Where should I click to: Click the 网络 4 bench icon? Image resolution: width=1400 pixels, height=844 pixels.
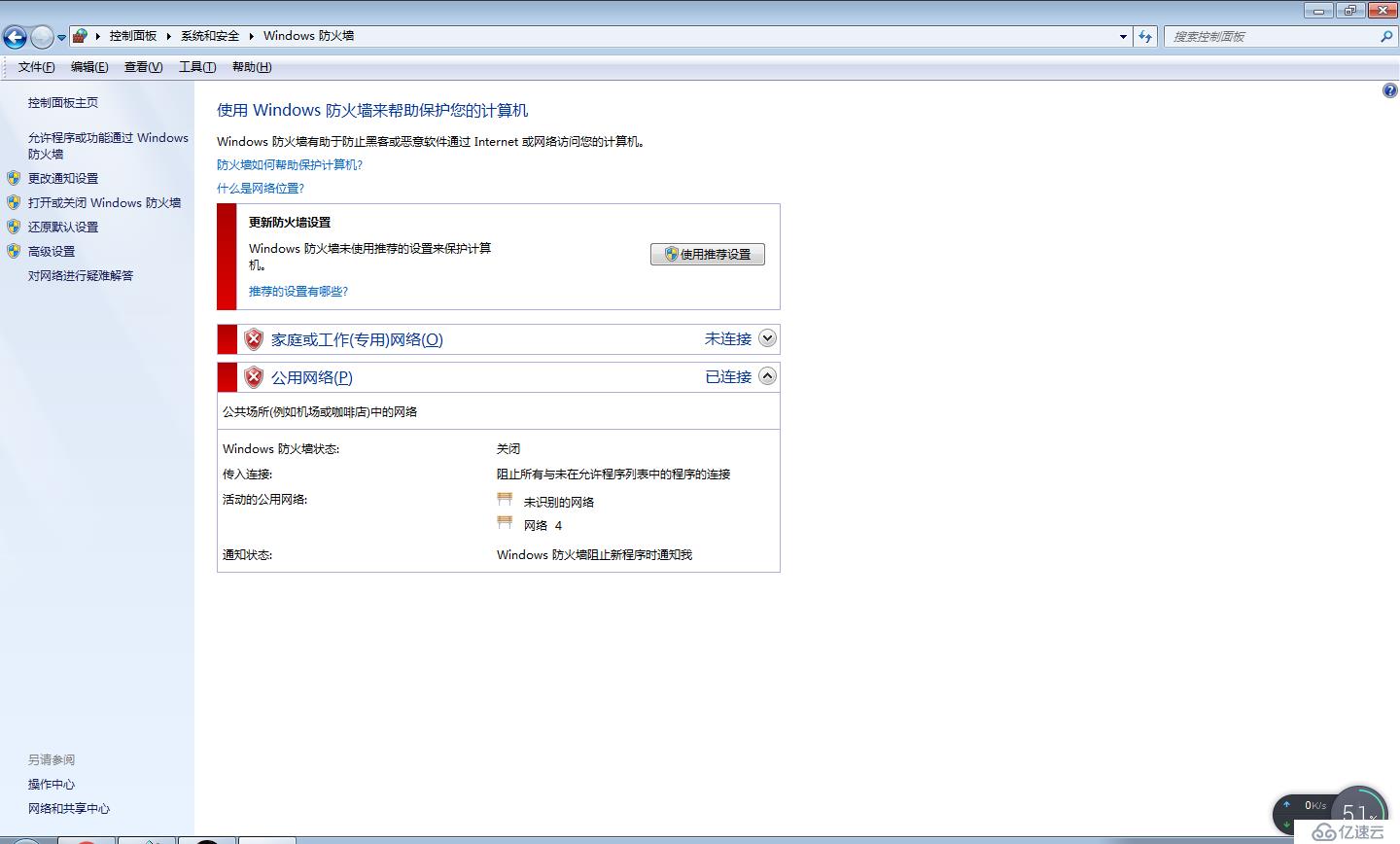pyautogui.click(x=505, y=523)
